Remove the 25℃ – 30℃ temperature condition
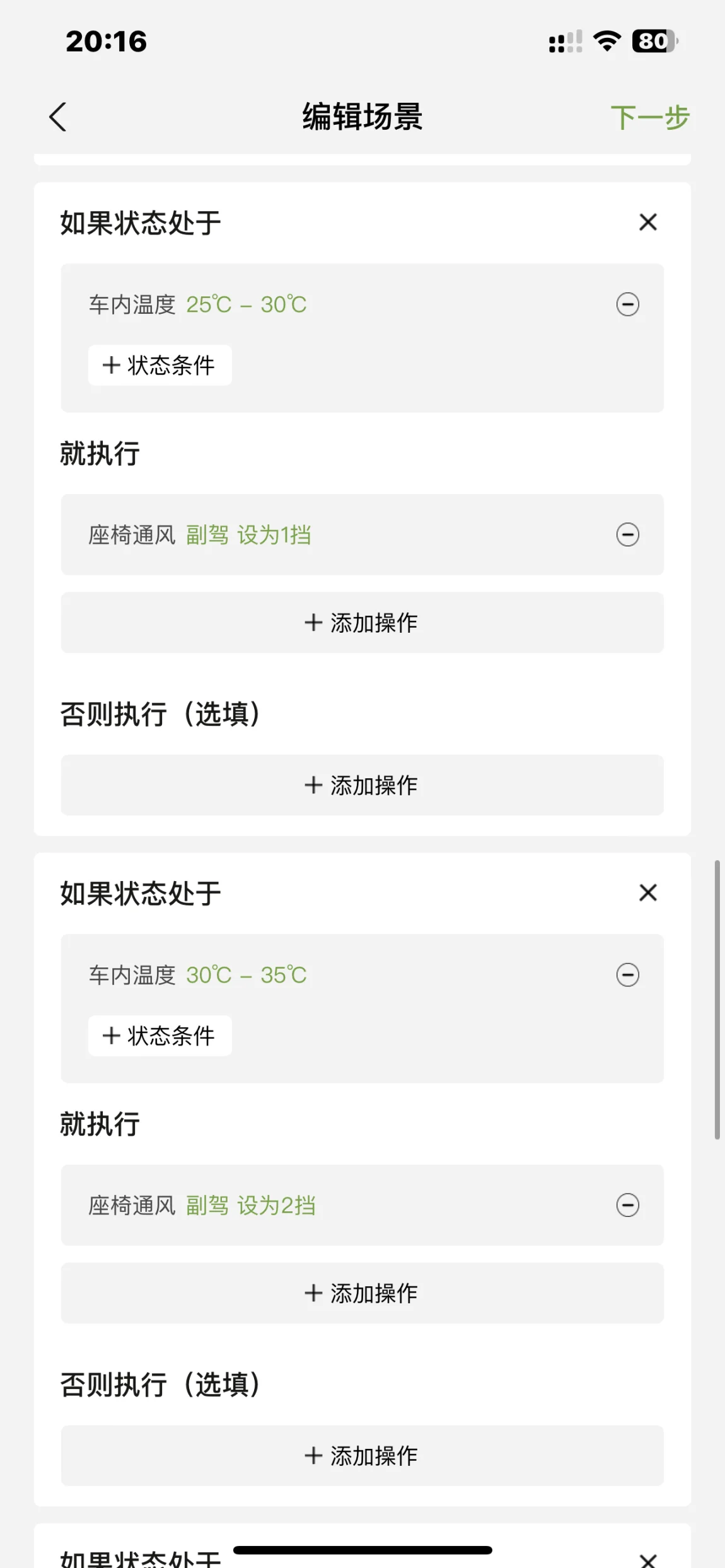 pos(627,304)
